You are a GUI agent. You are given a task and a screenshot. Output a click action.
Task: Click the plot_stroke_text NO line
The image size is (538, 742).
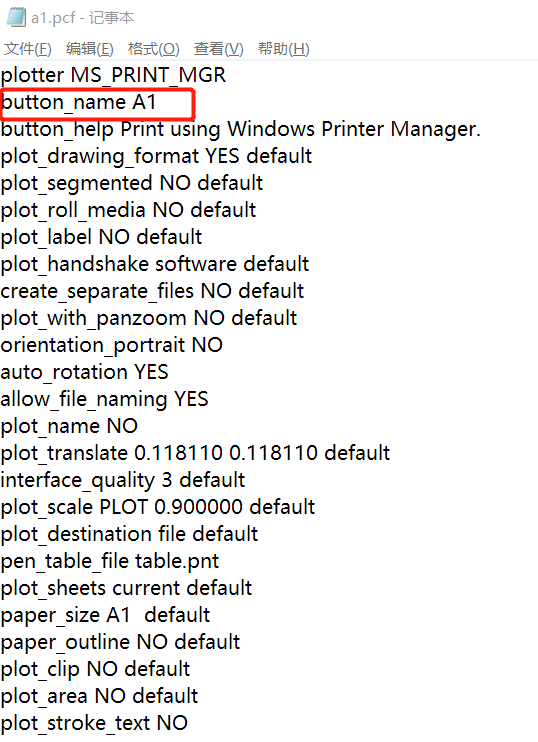coord(94,724)
